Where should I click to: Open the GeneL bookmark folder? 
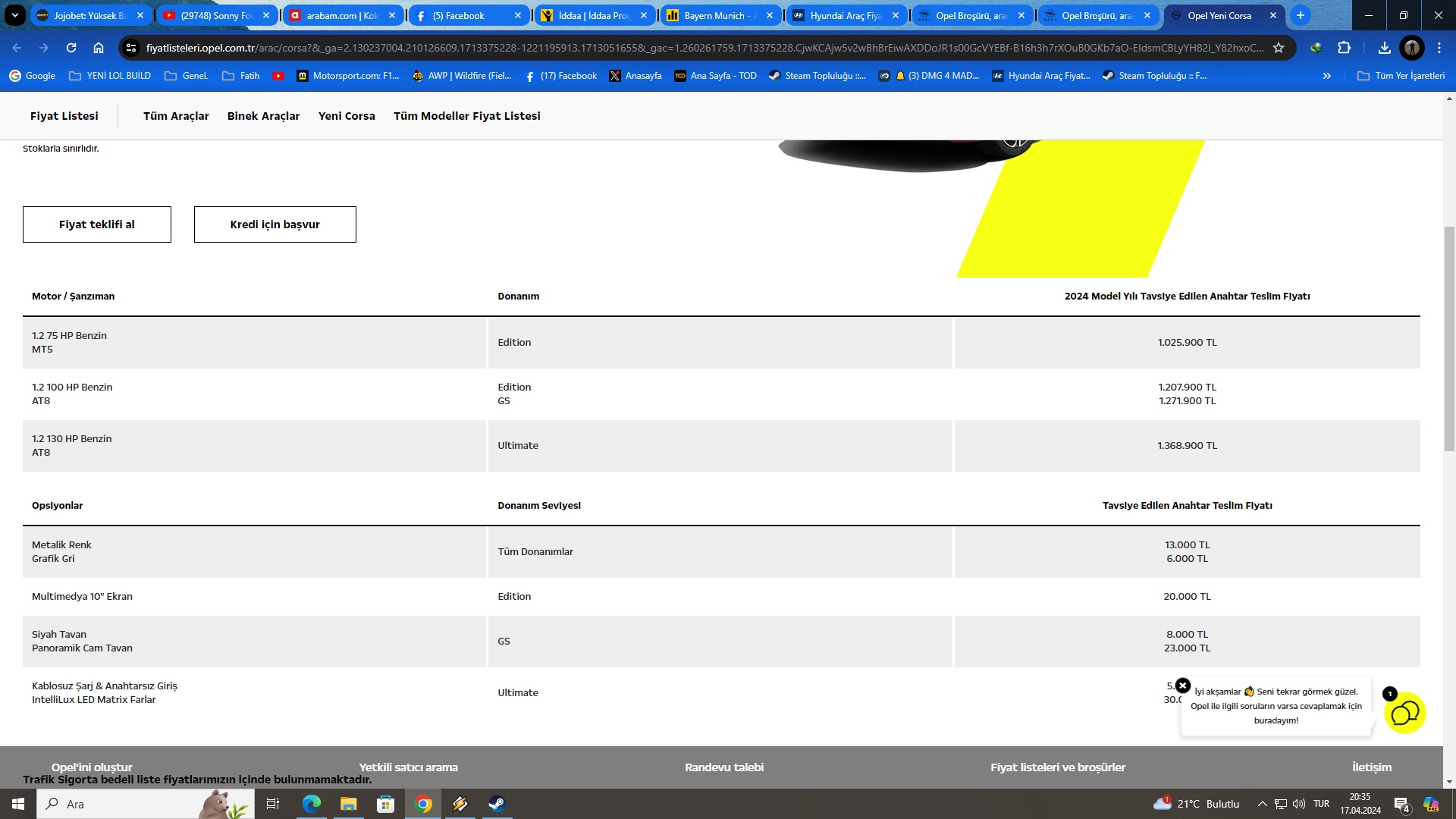[187, 76]
